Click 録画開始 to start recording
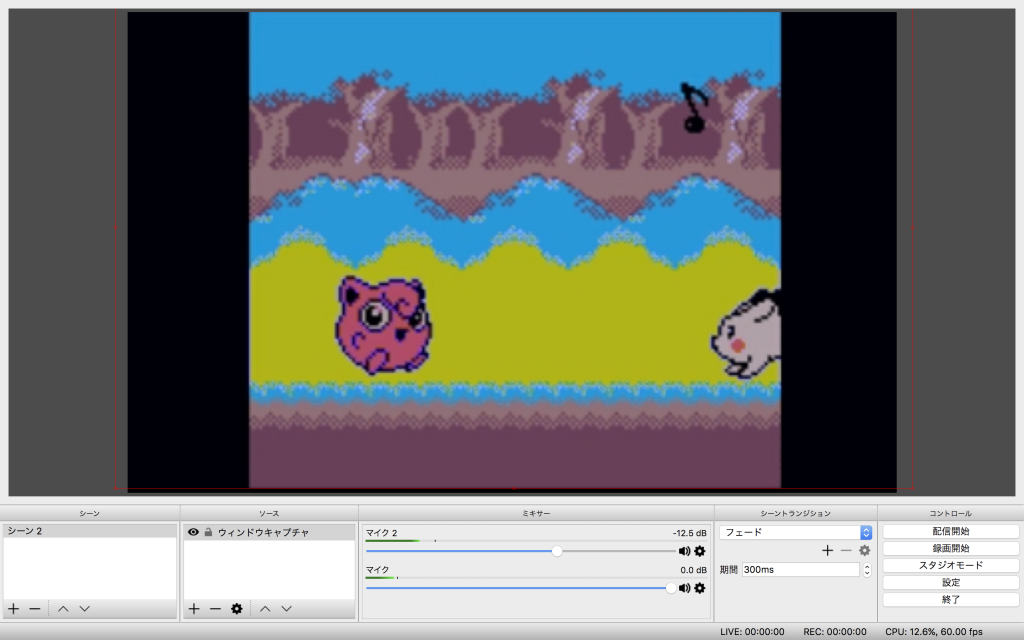Screen dimensions: 1024x640 (x=951, y=549)
